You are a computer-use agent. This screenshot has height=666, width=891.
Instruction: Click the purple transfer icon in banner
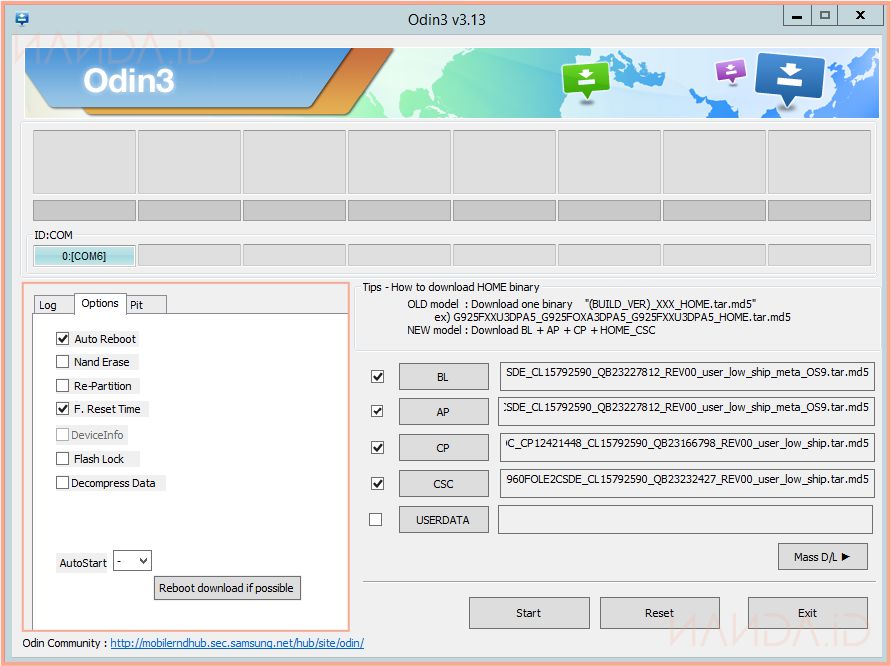(x=731, y=71)
